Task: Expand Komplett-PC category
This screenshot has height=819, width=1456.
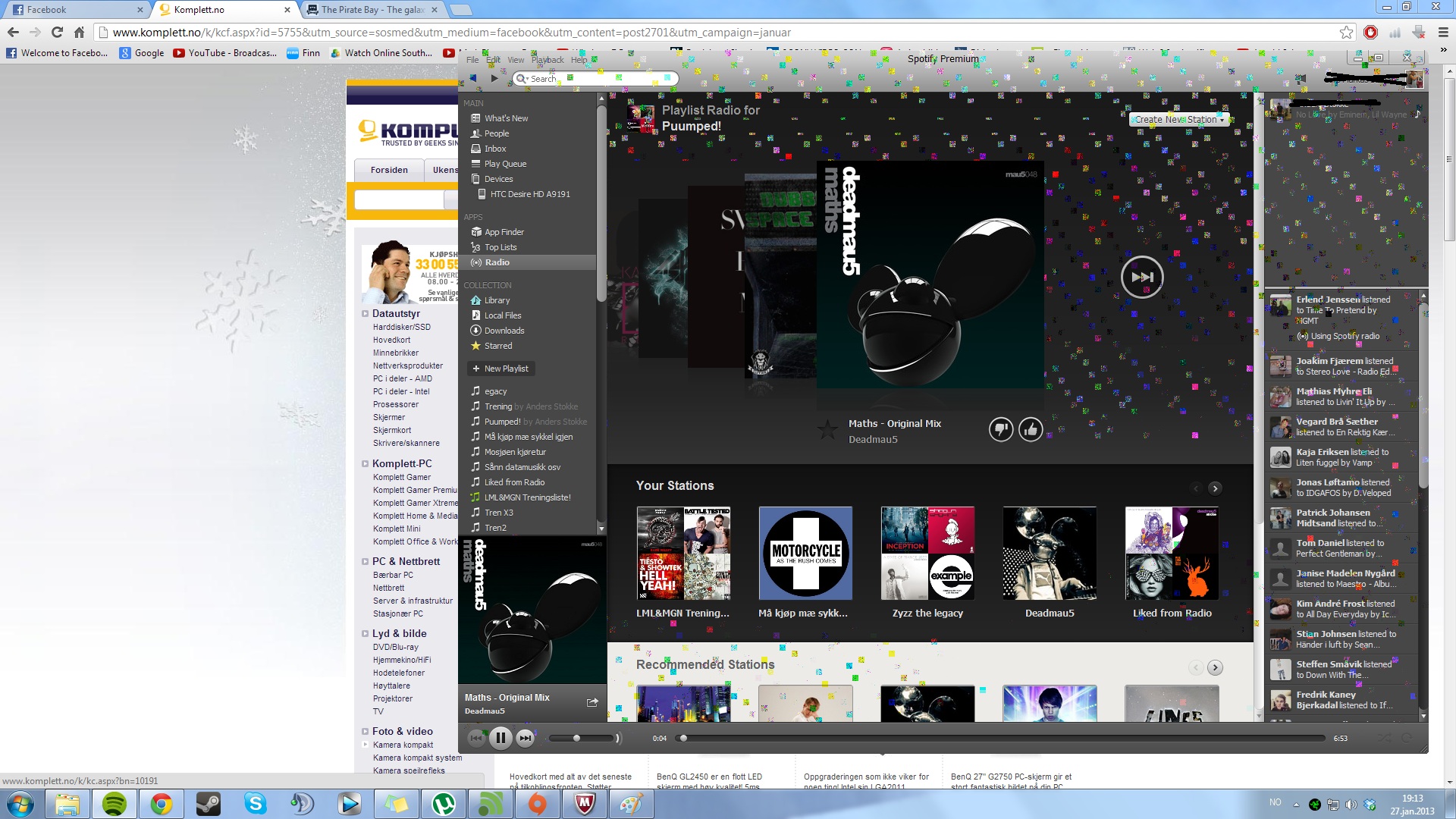Action: [x=365, y=463]
